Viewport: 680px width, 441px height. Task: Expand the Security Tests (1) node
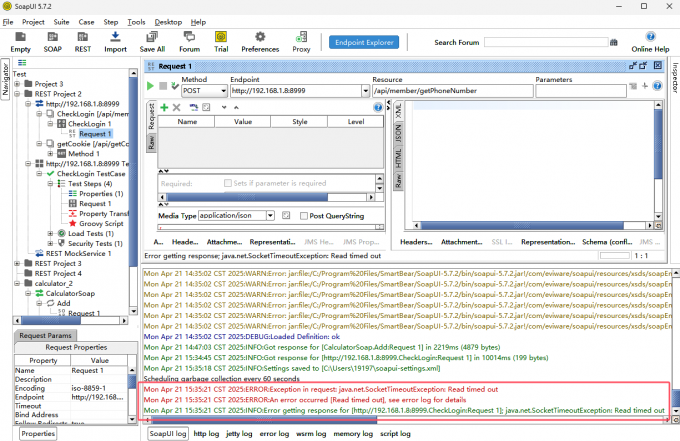point(50,243)
